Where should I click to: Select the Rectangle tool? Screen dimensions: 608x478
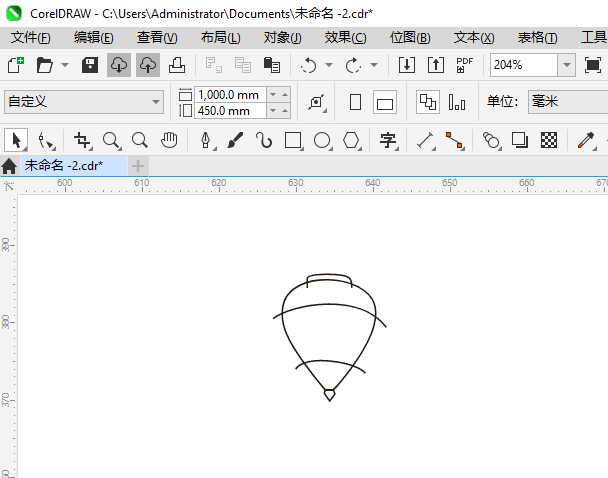294,140
